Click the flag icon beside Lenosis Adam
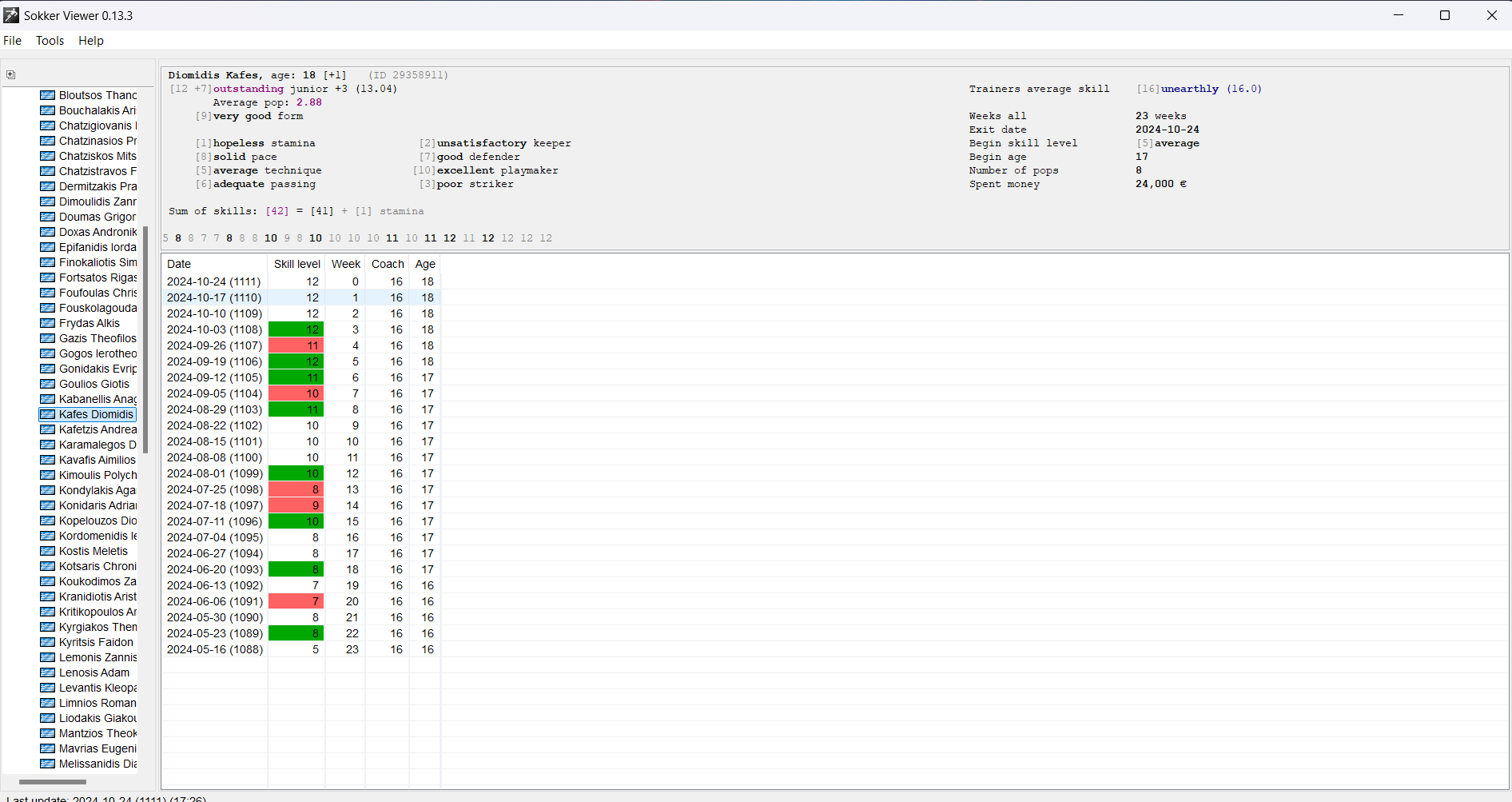 (x=48, y=672)
